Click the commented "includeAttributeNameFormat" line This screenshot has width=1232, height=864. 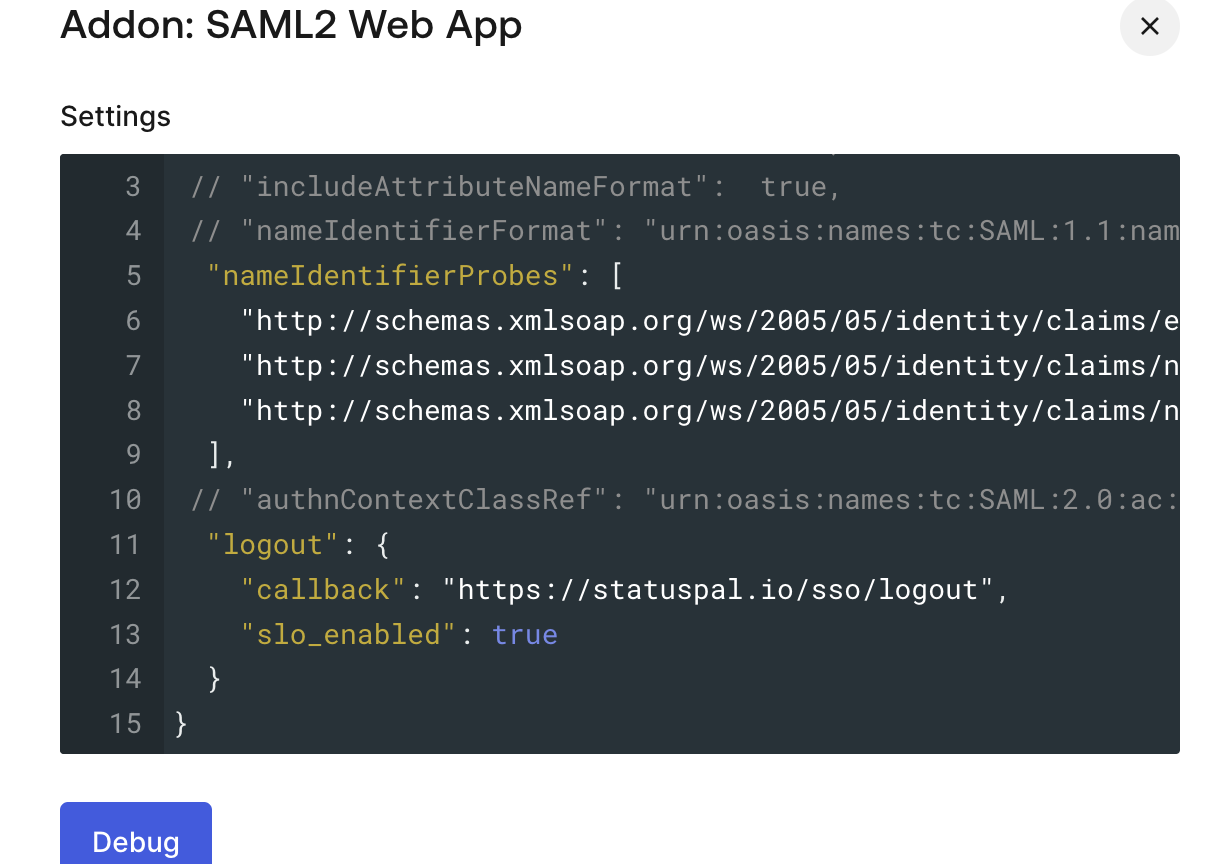(x=510, y=187)
